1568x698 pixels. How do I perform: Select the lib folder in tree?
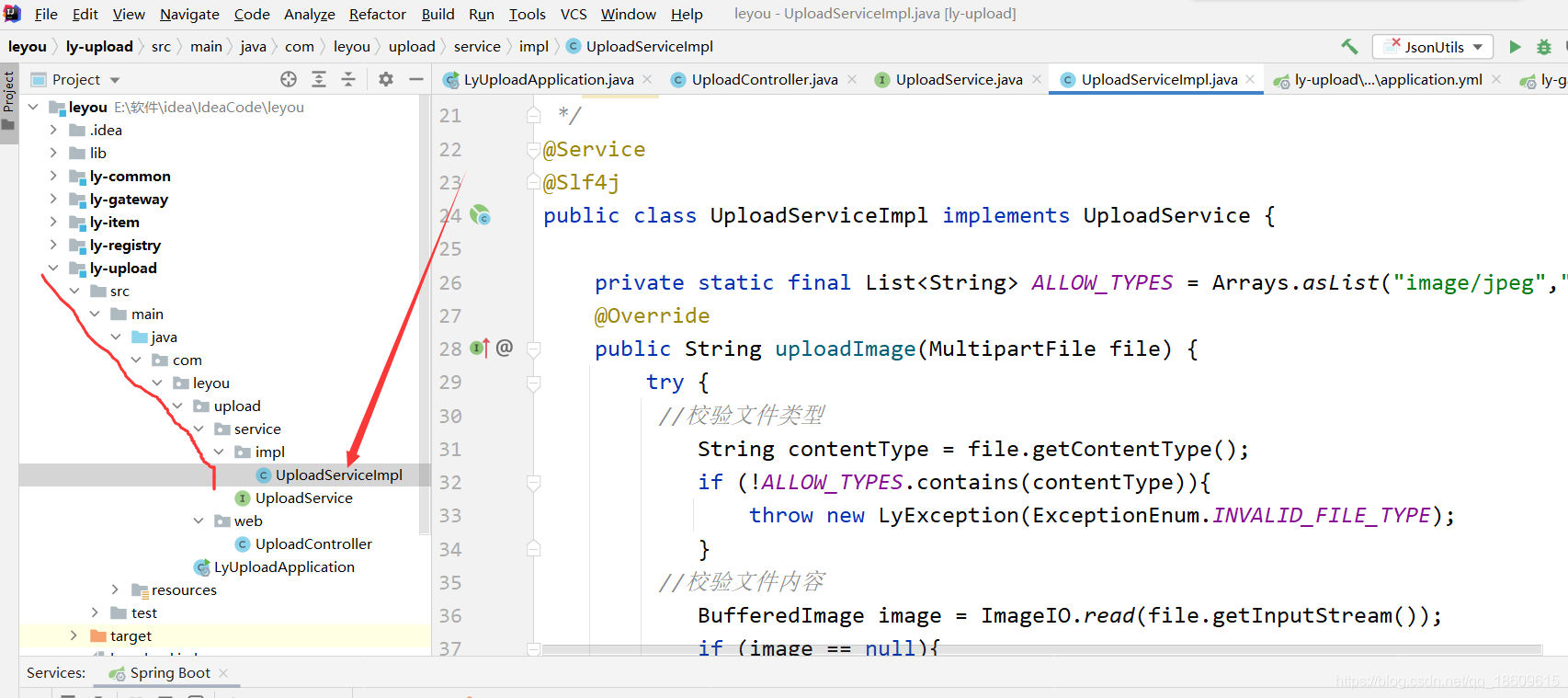tap(97, 153)
